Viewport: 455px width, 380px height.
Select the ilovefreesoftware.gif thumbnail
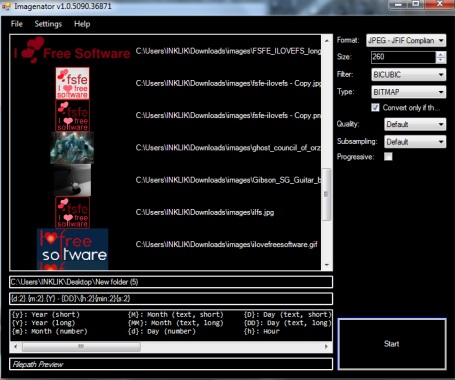click(72, 249)
